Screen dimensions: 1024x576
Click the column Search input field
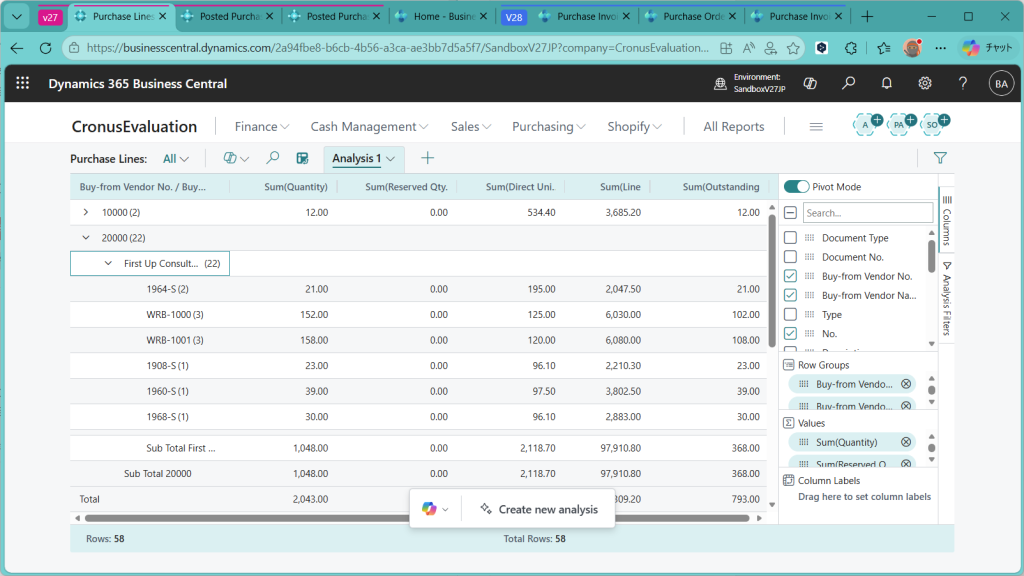[x=867, y=213]
